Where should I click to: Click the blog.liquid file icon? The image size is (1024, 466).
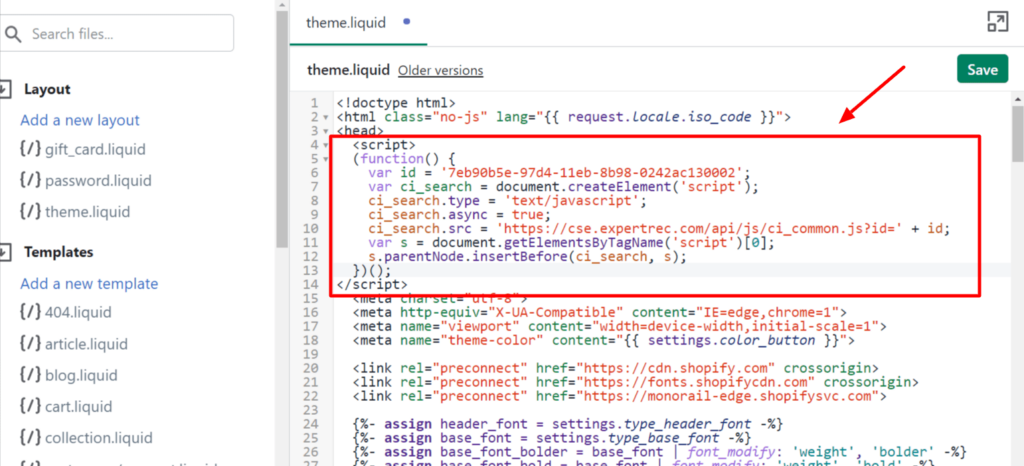(30, 375)
